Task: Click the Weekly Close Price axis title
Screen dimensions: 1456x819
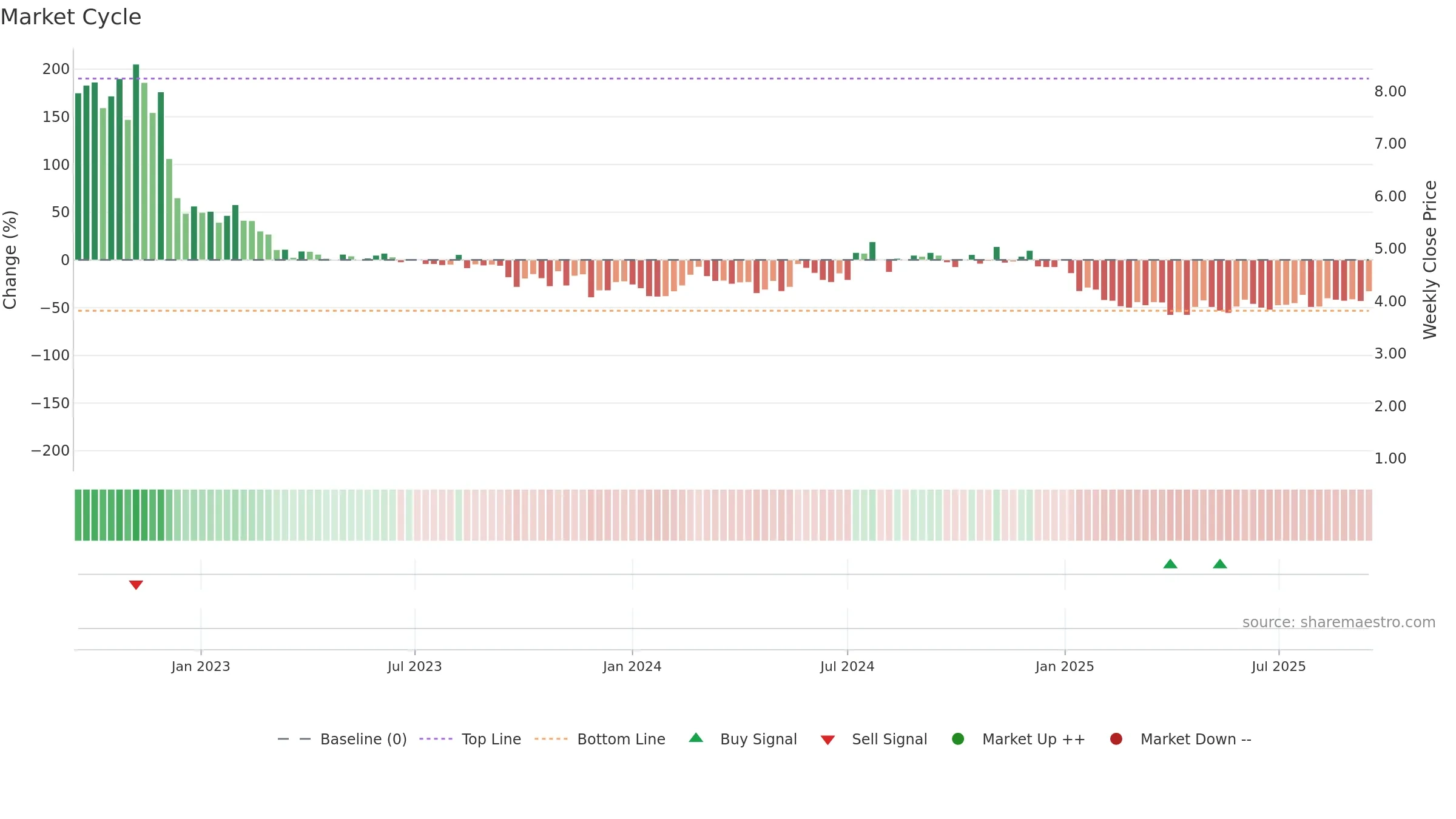Action: pos(1430,260)
